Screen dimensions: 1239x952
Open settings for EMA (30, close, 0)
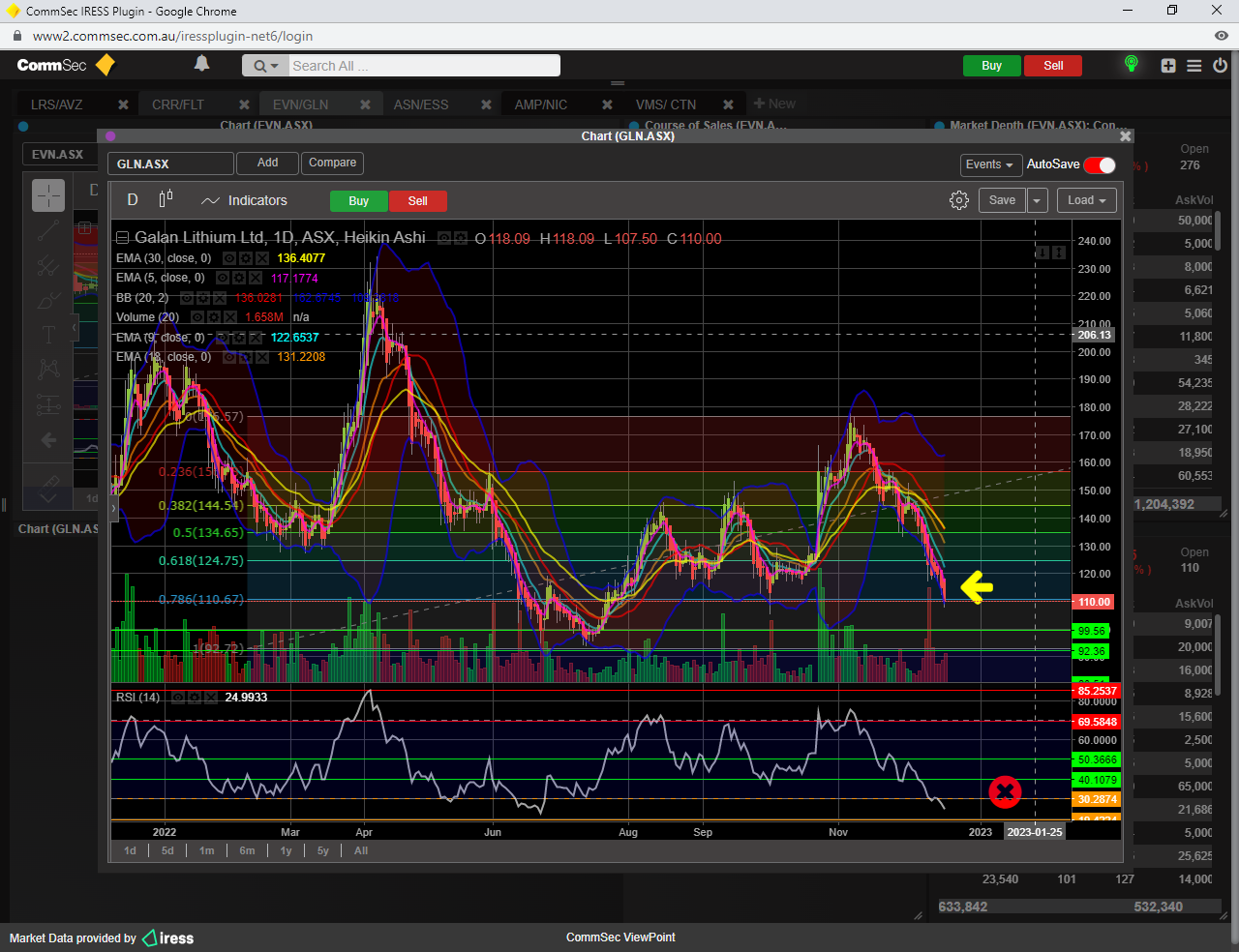[246, 258]
